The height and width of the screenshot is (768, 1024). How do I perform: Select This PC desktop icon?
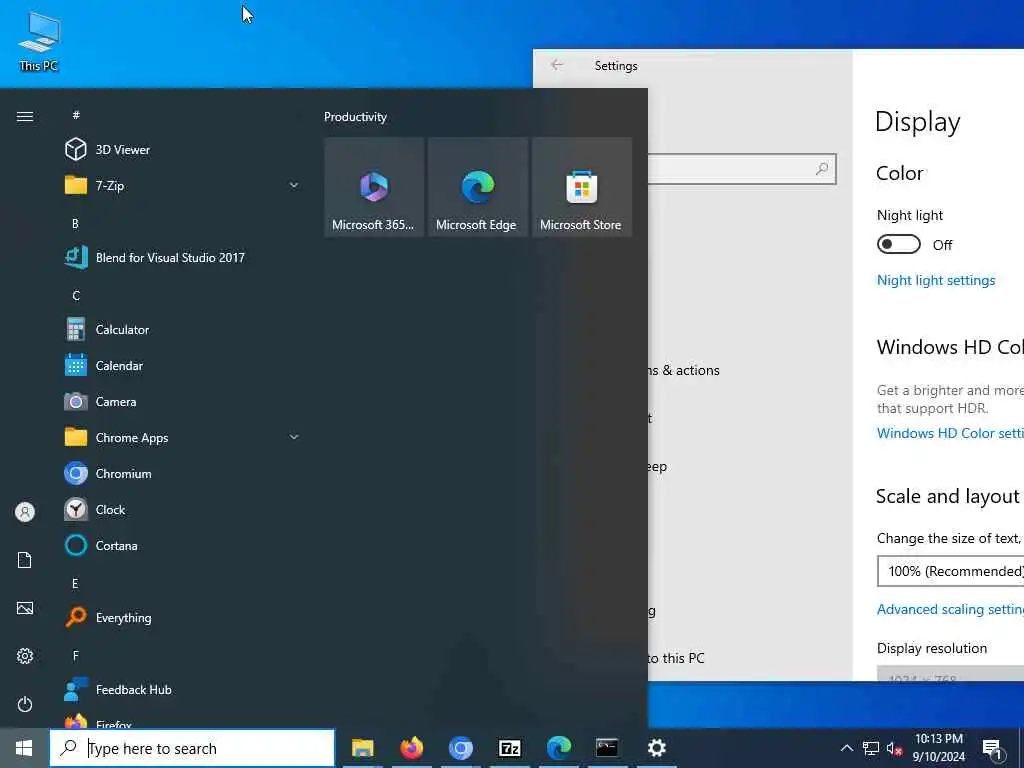tap(39, 41)
